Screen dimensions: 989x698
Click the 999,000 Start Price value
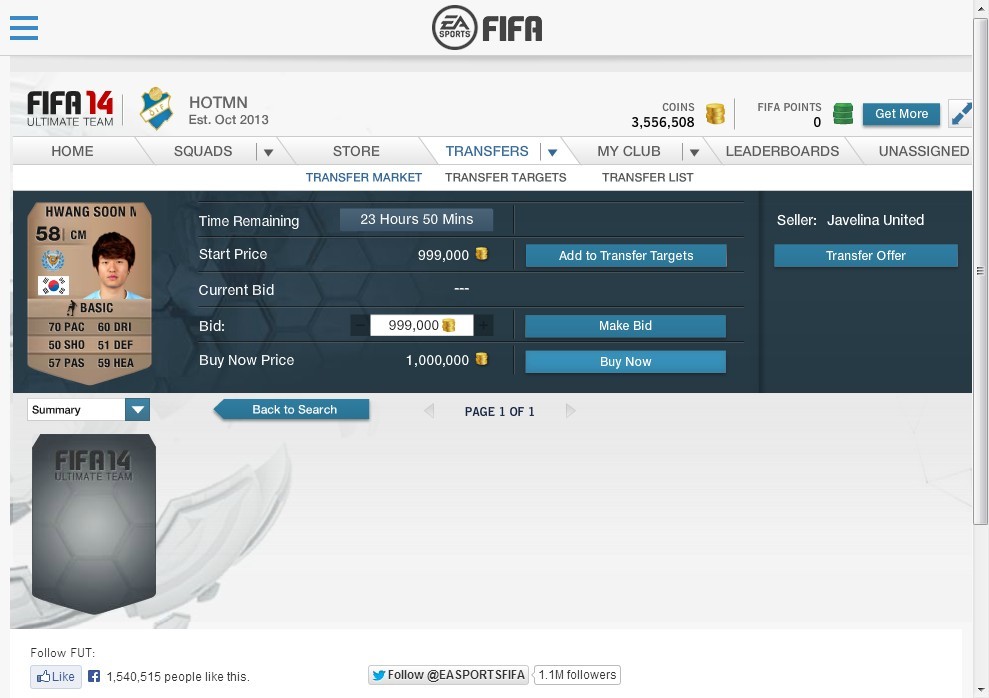coord(443,255)
